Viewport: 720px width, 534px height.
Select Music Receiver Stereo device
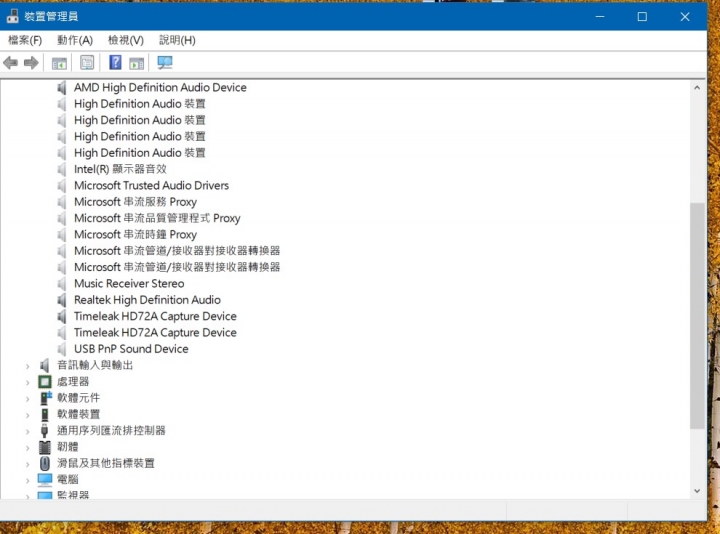point(129,283)
